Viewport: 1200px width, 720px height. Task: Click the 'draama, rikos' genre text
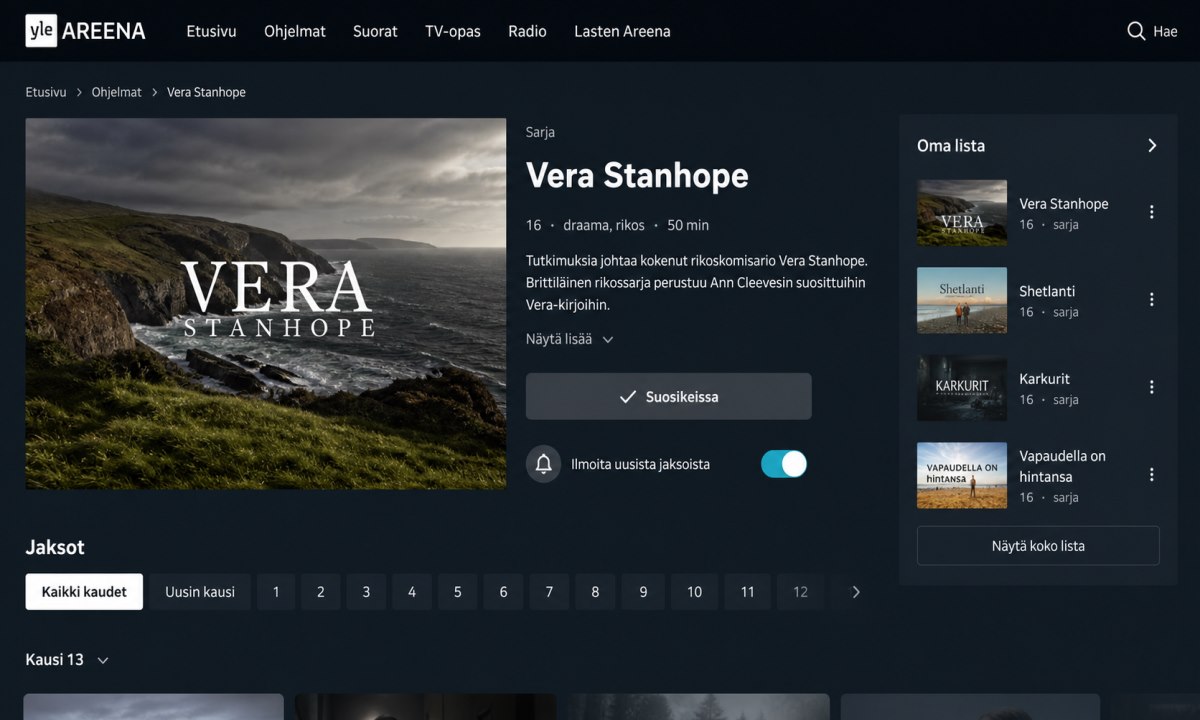(x=604, y=225)
